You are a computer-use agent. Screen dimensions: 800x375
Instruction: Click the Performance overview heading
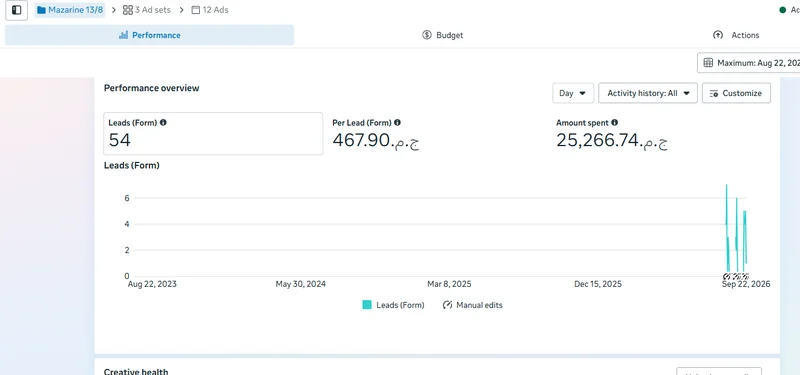point(152,88)
